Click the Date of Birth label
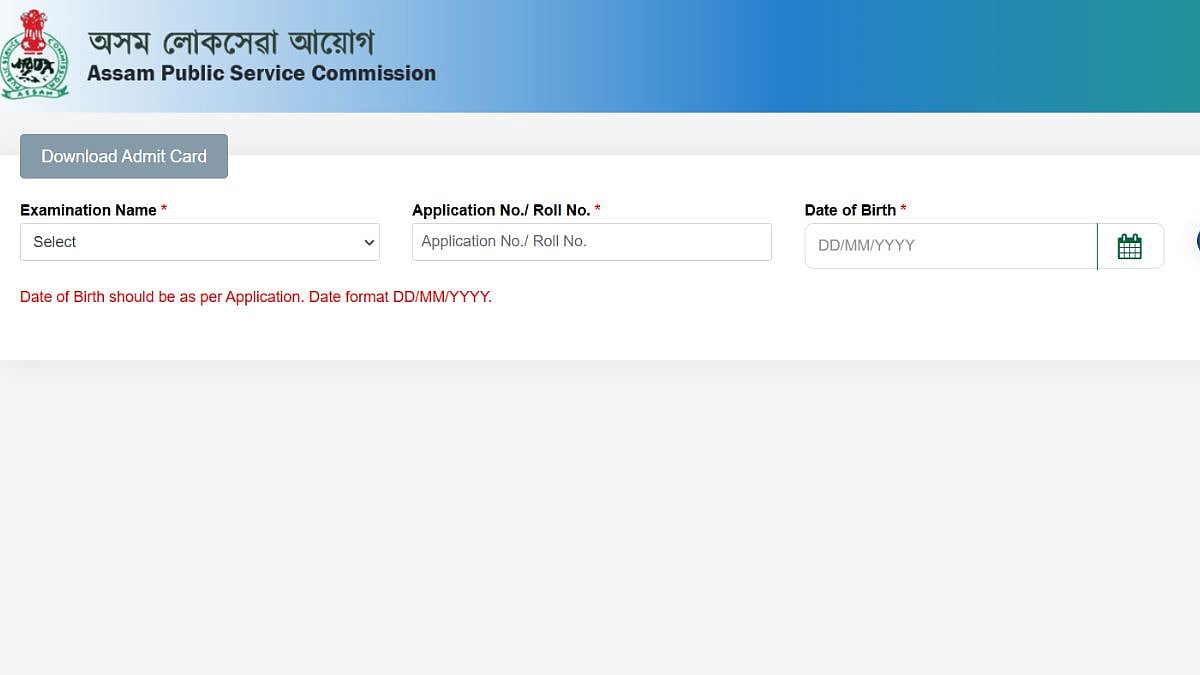Image resolution: width=1200 pixels, height=675 pixels. [x=850, y=210]
